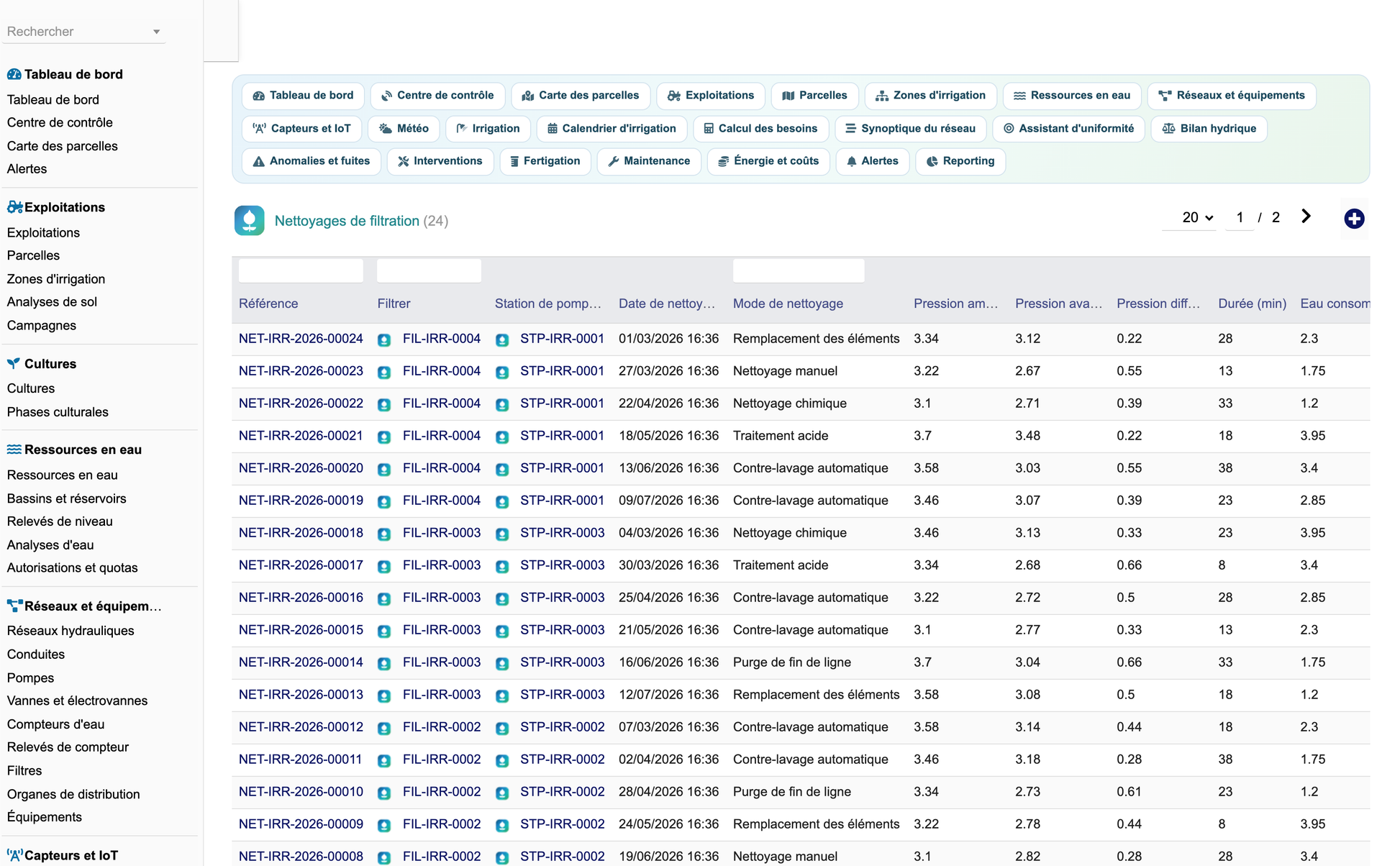Viewport: 1400px width, 866px height.
Task: Open Centre de contrôle from the top bar
Action: [x=437, y=96]
